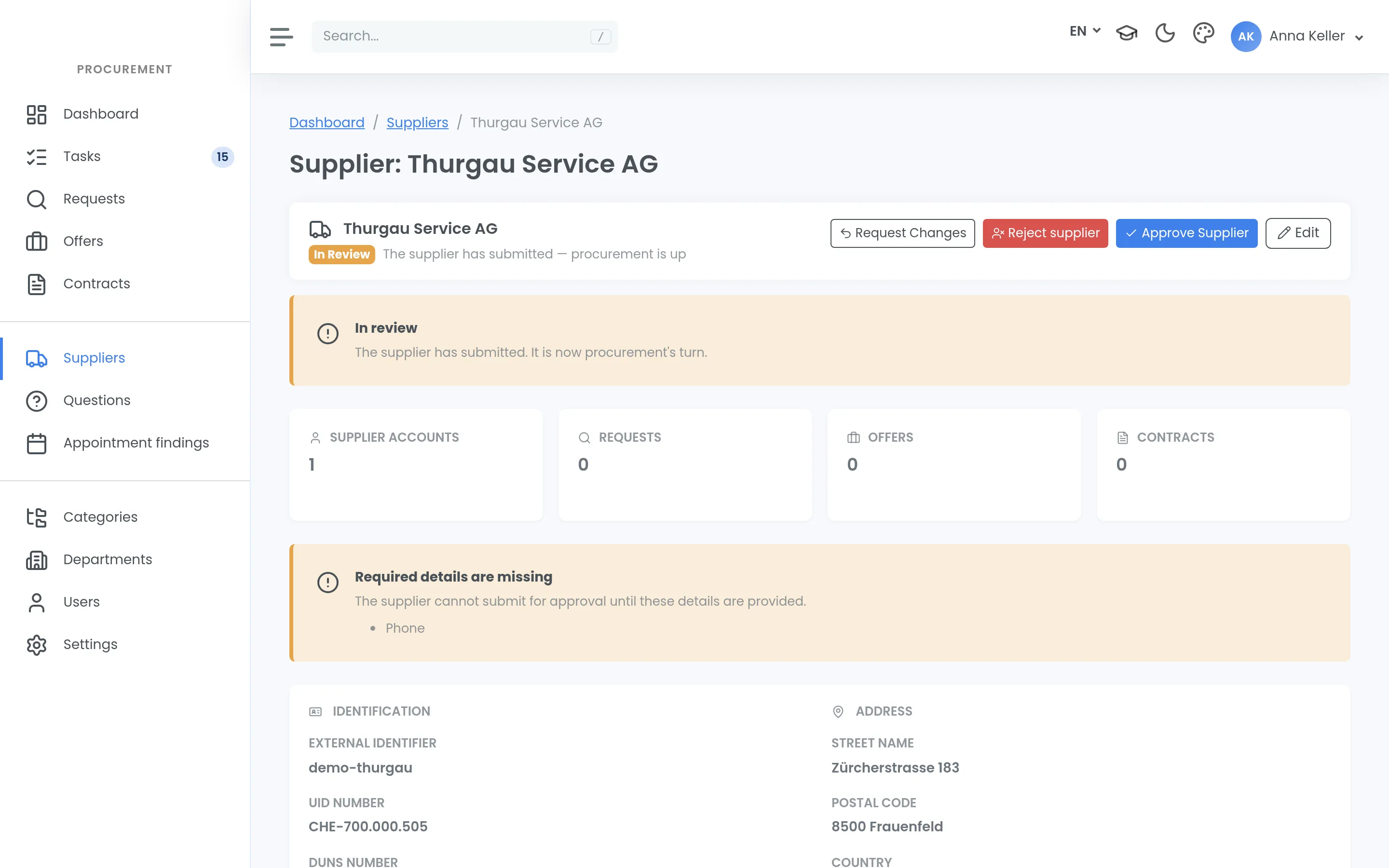Open the graduation cap tutorial icon
This screenshot has width=1389, height=868.
pos(1126,33)
